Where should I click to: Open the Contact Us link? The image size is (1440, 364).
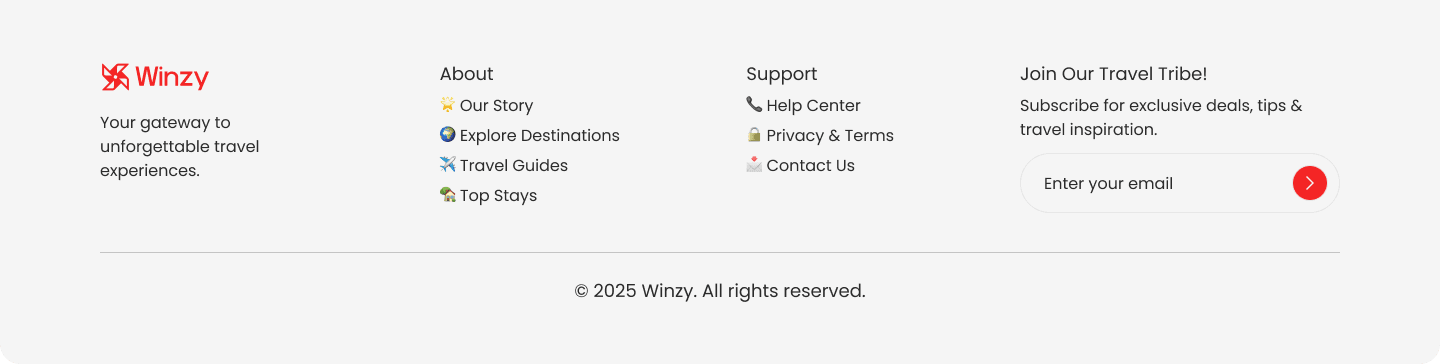click(810, 165)
